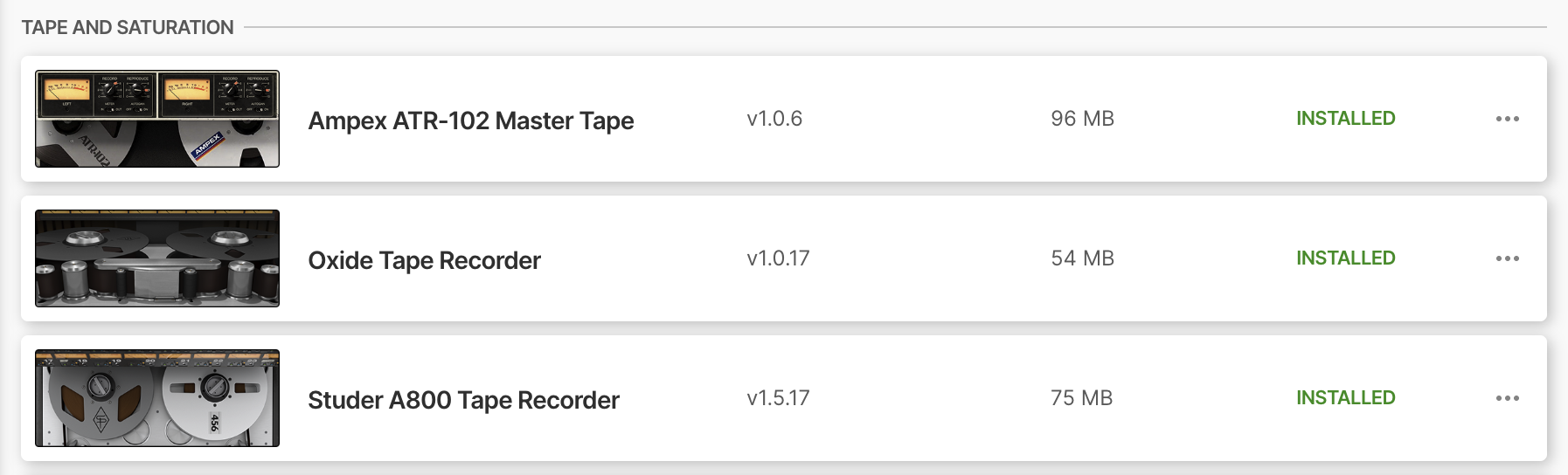Click the TAPE AND SATURATION section header

(128, 28)
